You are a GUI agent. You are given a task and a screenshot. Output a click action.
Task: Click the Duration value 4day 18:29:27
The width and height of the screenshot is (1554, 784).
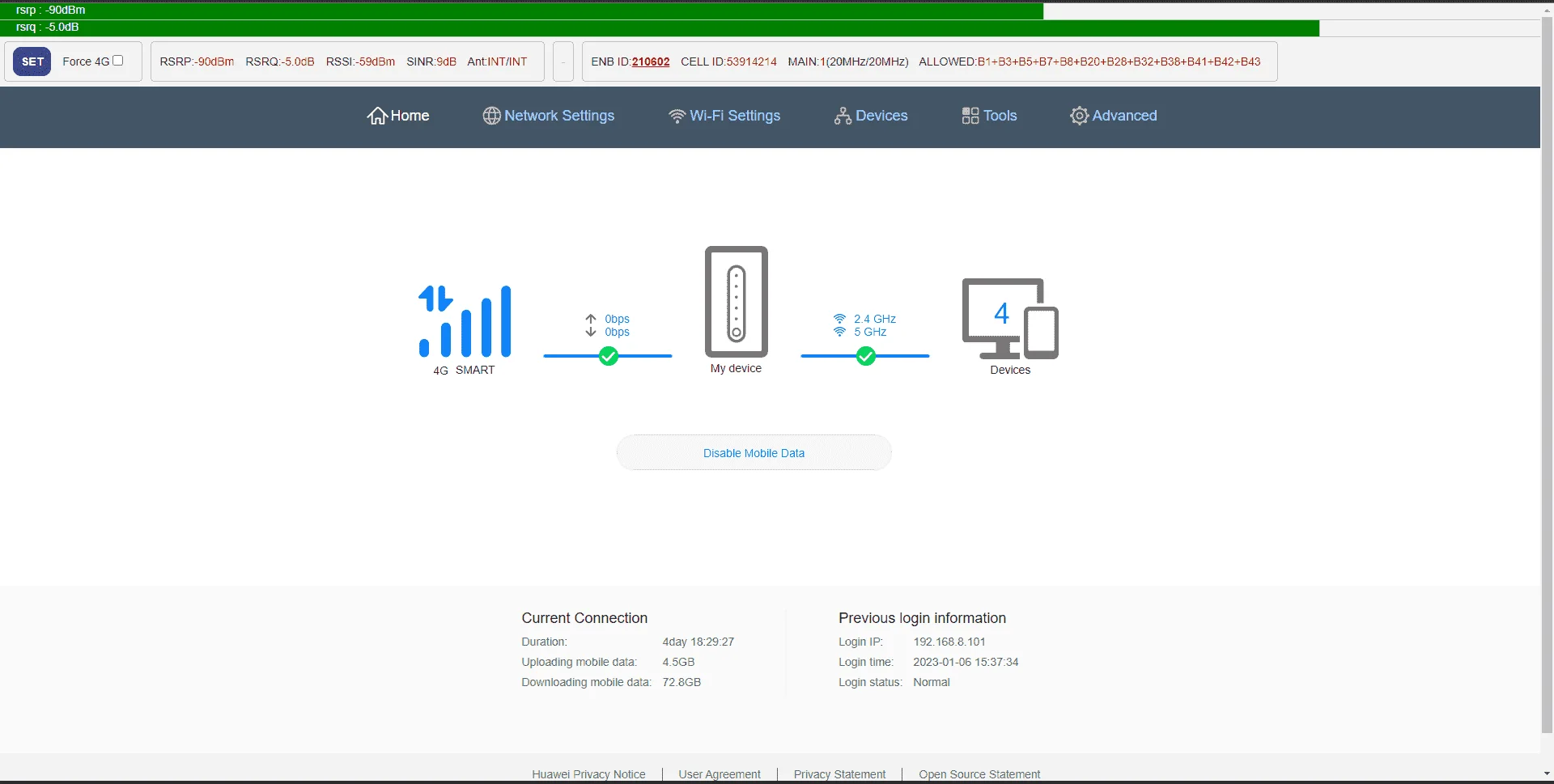click(x=698, y=642)
